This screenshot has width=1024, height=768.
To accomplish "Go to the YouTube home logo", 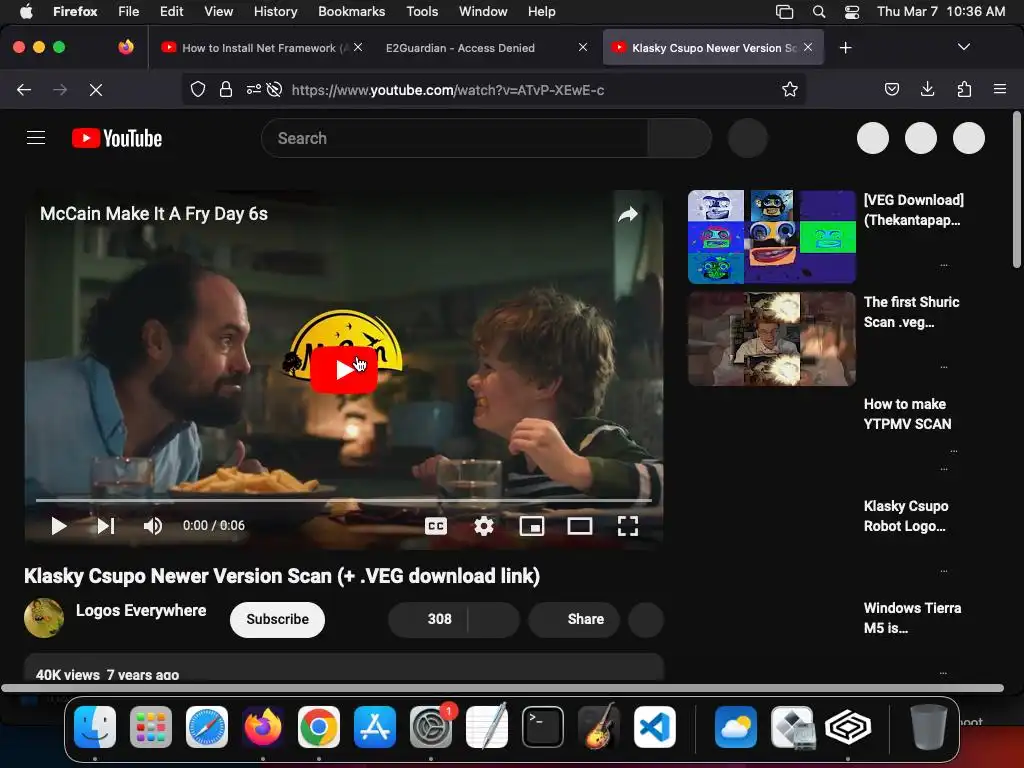I will (x=117, y=138).
